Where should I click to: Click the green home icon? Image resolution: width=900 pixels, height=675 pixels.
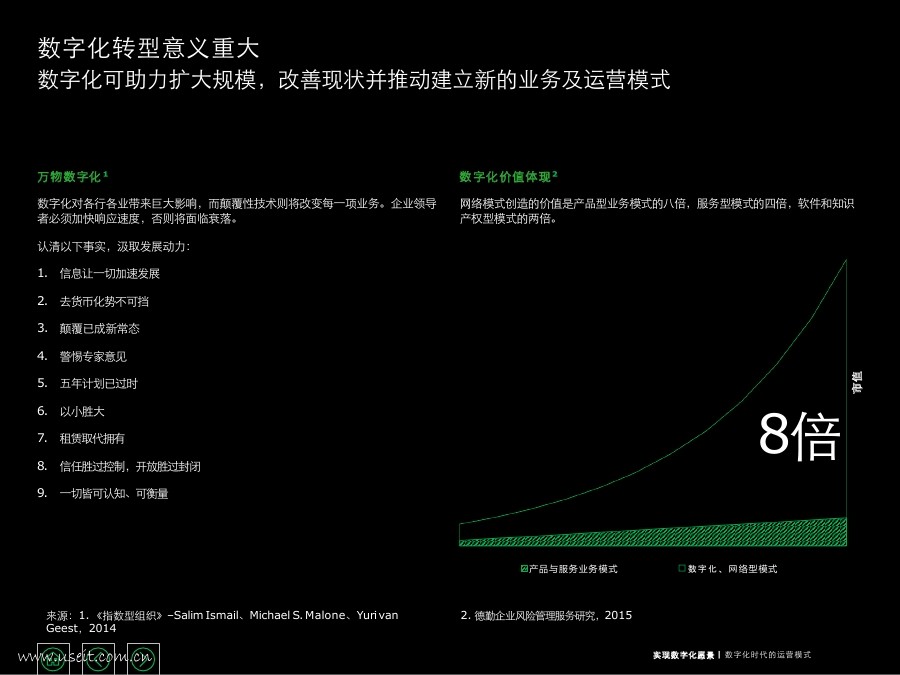tap(54, 660)
